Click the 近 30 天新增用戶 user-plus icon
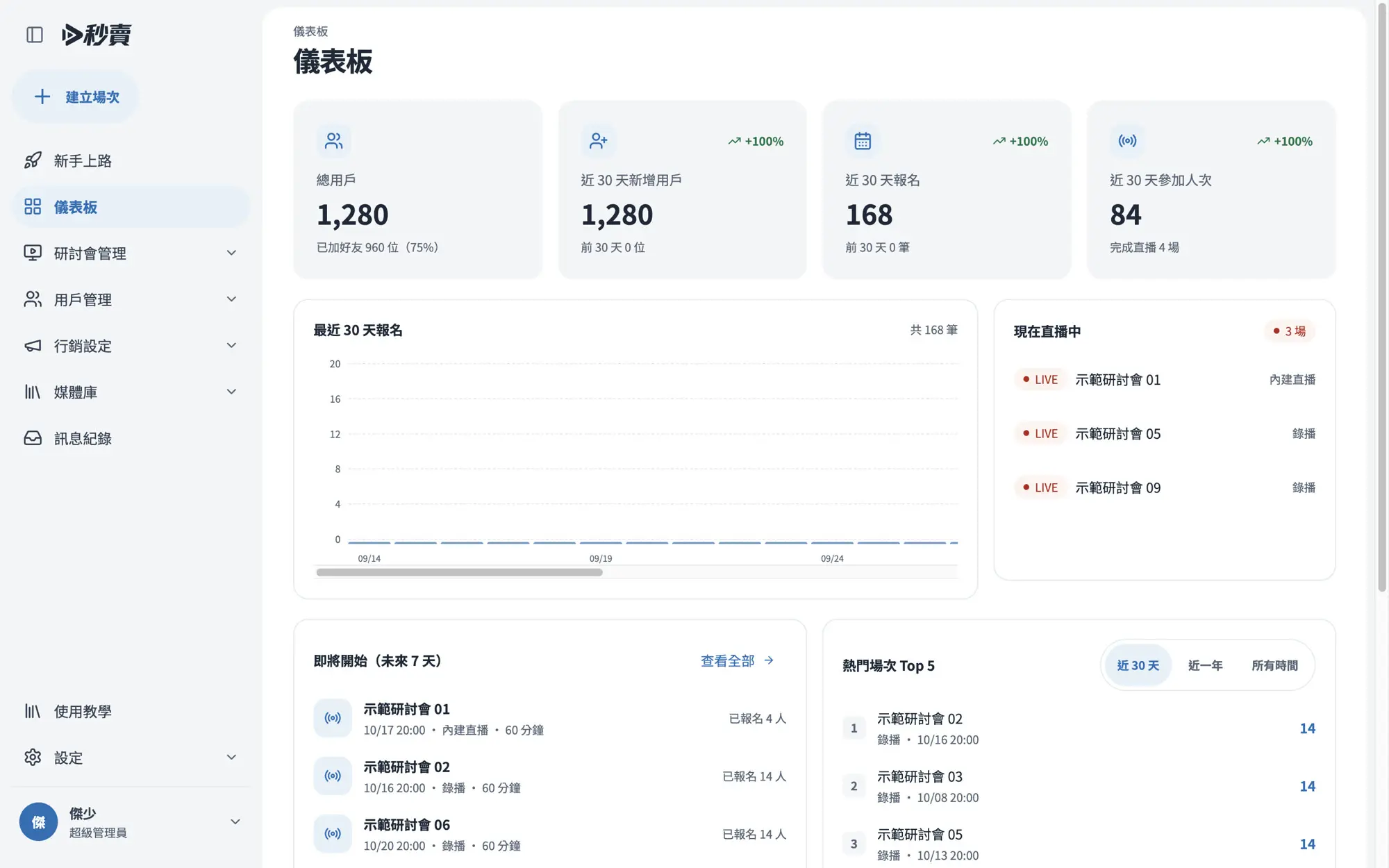Viewport: 1389px width, 868px height. pos(598,141)
